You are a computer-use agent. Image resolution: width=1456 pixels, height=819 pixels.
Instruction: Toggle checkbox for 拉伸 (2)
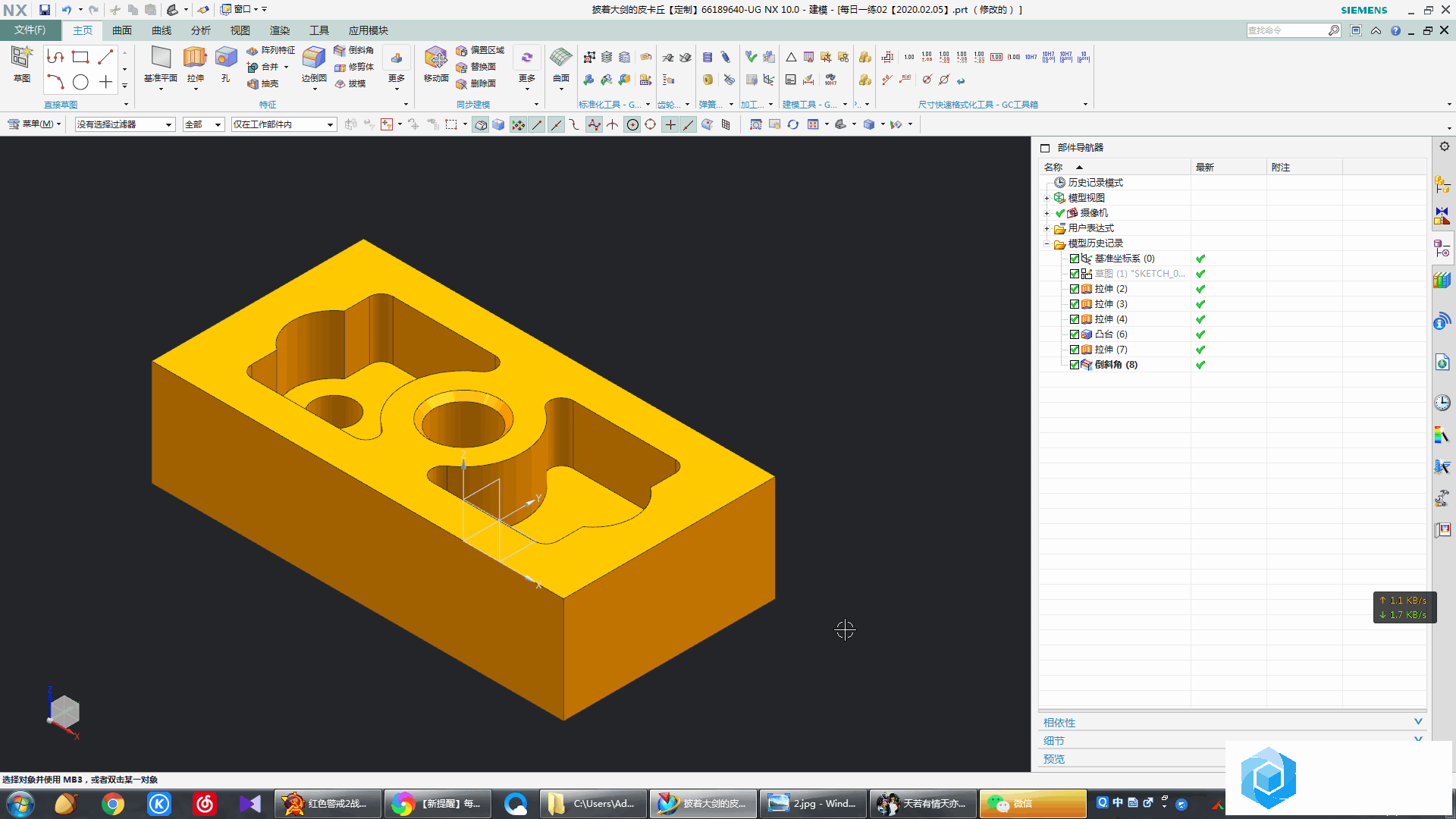1075,289
